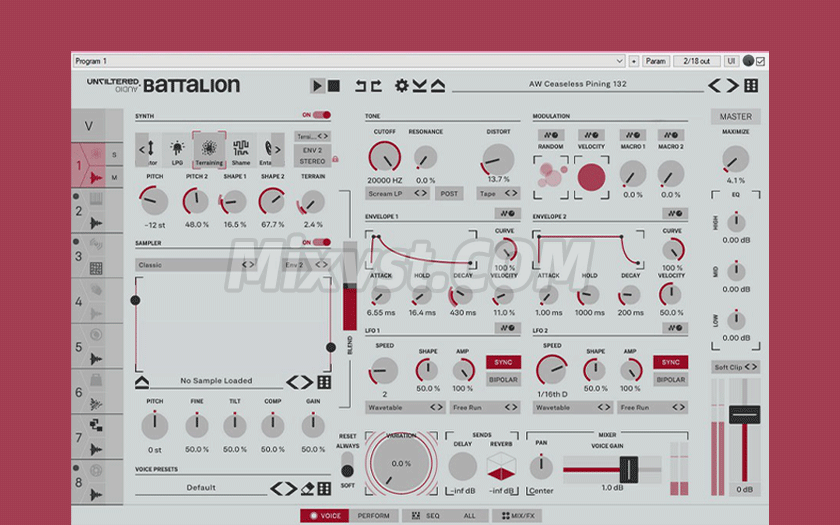Click the POST button in Tone section

click(447, 193)
